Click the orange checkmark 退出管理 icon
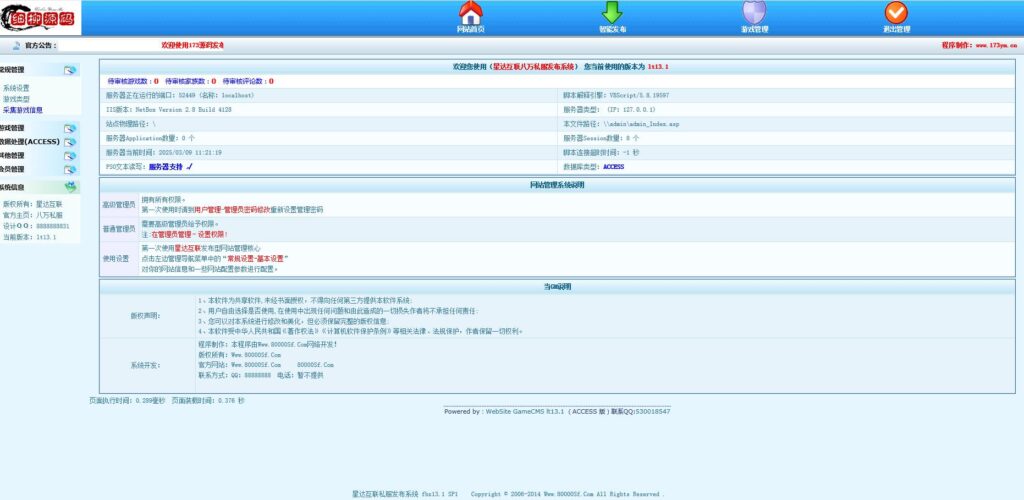 coord(896,13)
